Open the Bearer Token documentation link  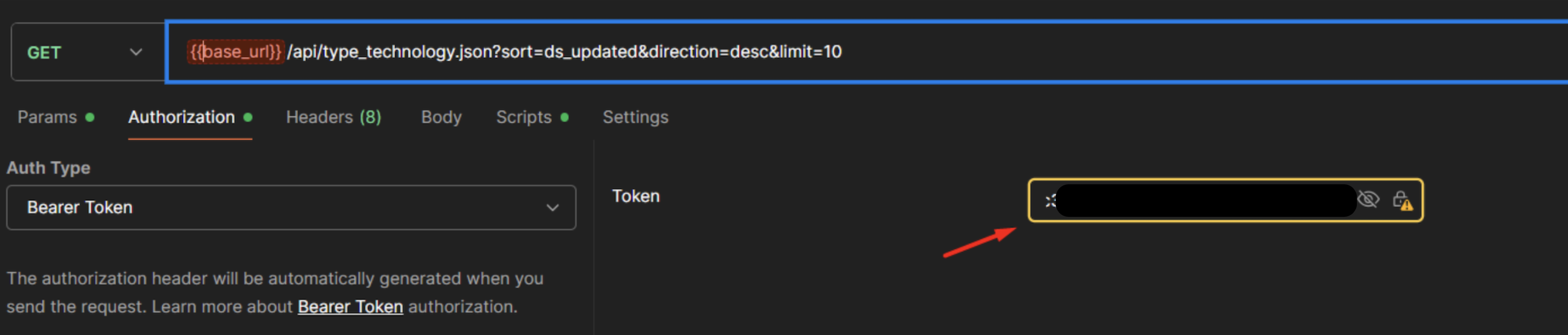pos(350,306)
